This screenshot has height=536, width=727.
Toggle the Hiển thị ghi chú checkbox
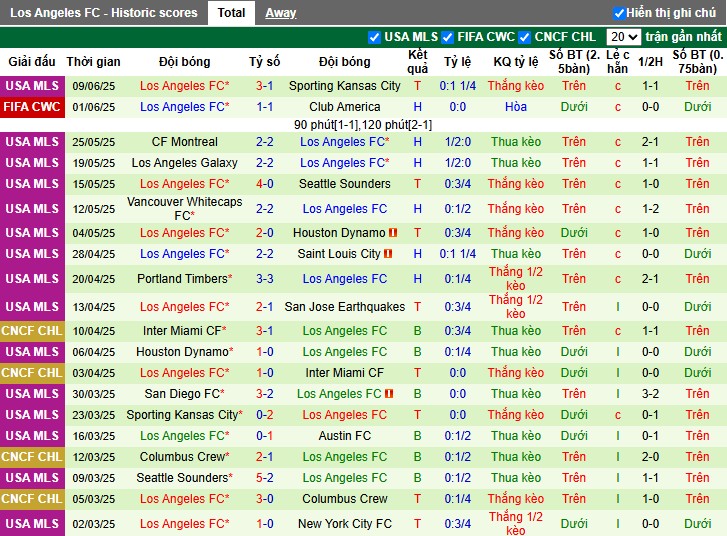coord(619,13)
